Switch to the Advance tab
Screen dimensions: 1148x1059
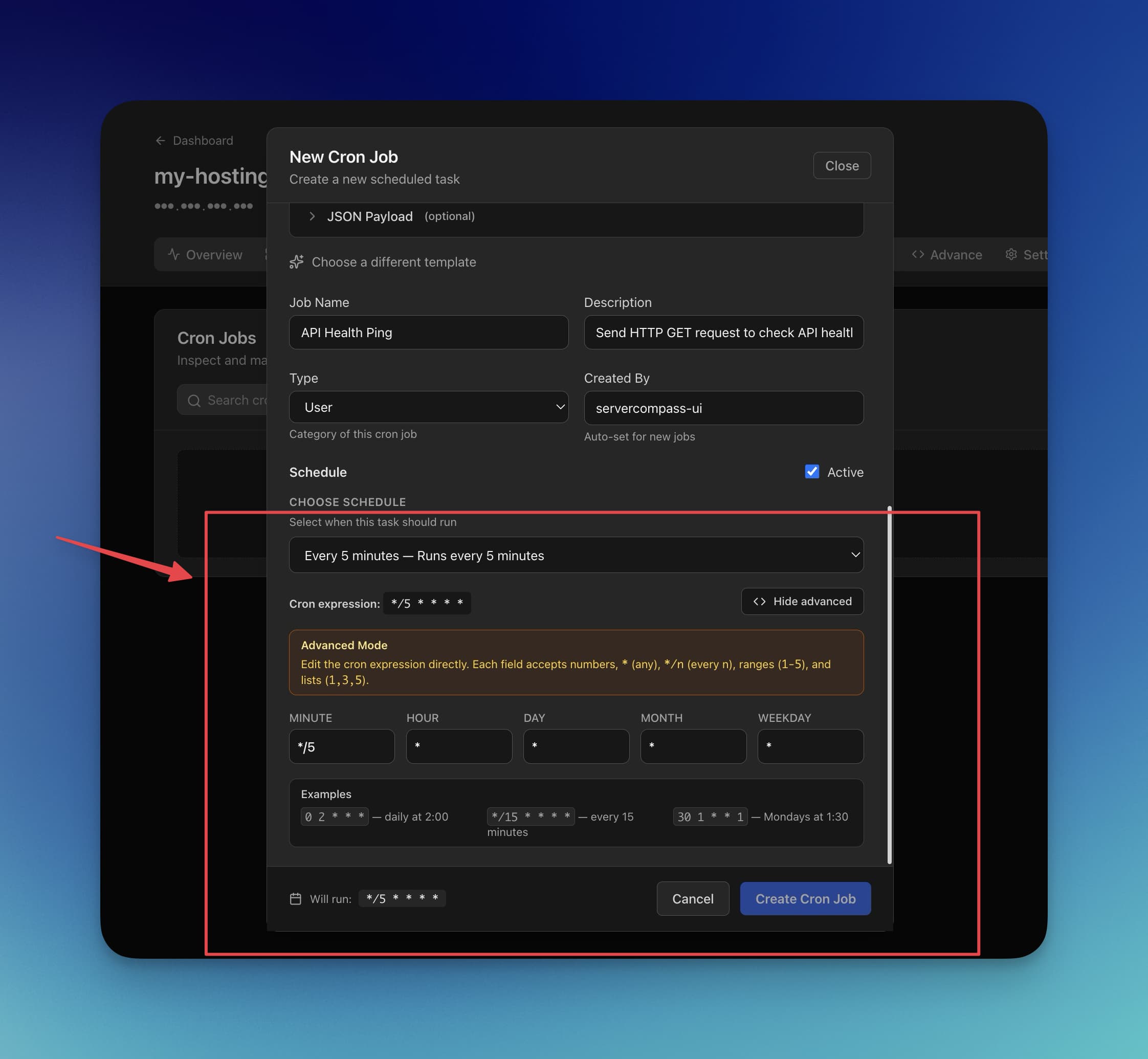[947, 254]
